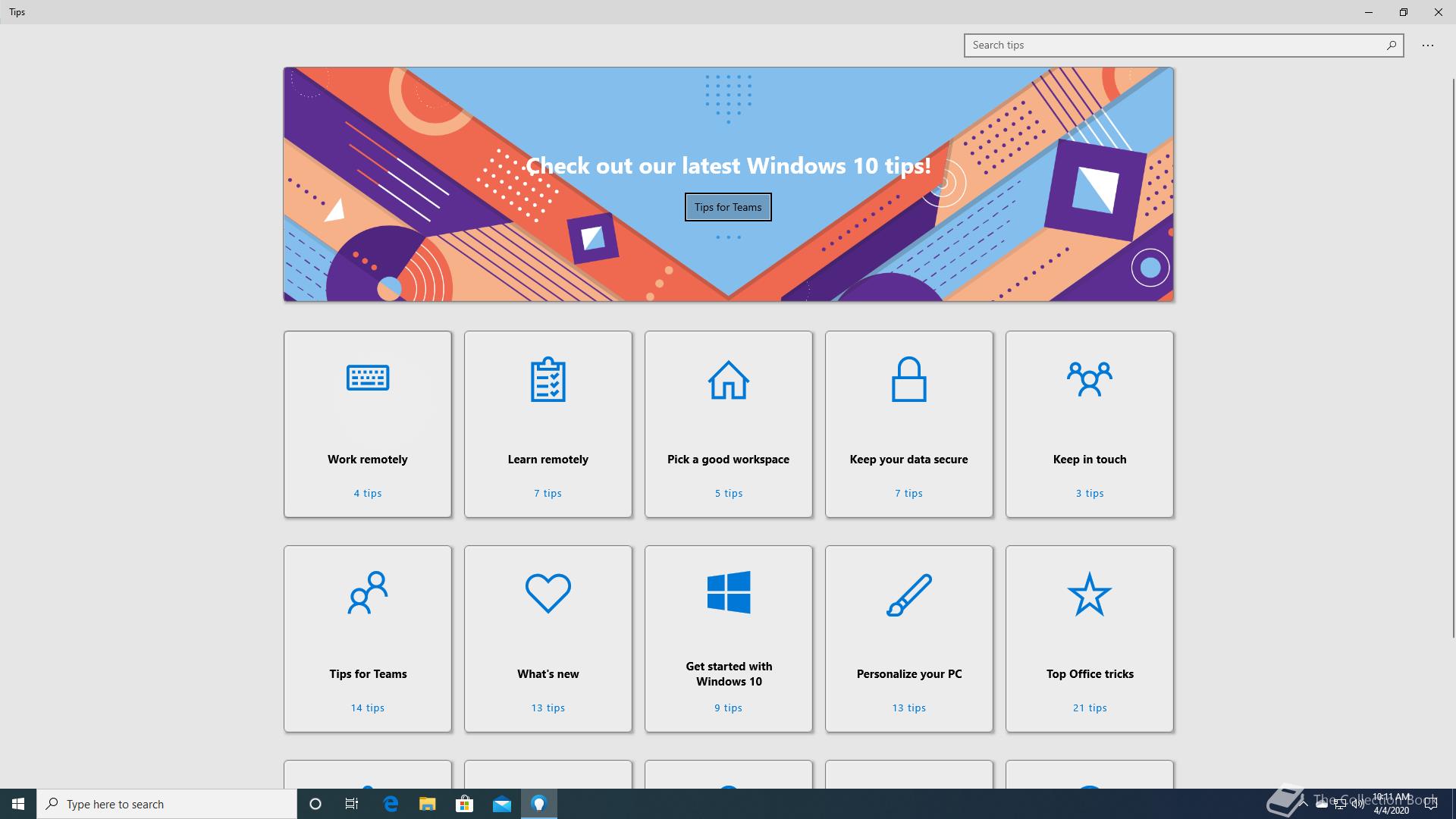Viewport: 1456px width, 819px height.
Task: Click the 'Keep in touch' card title
Action: 1089,460
